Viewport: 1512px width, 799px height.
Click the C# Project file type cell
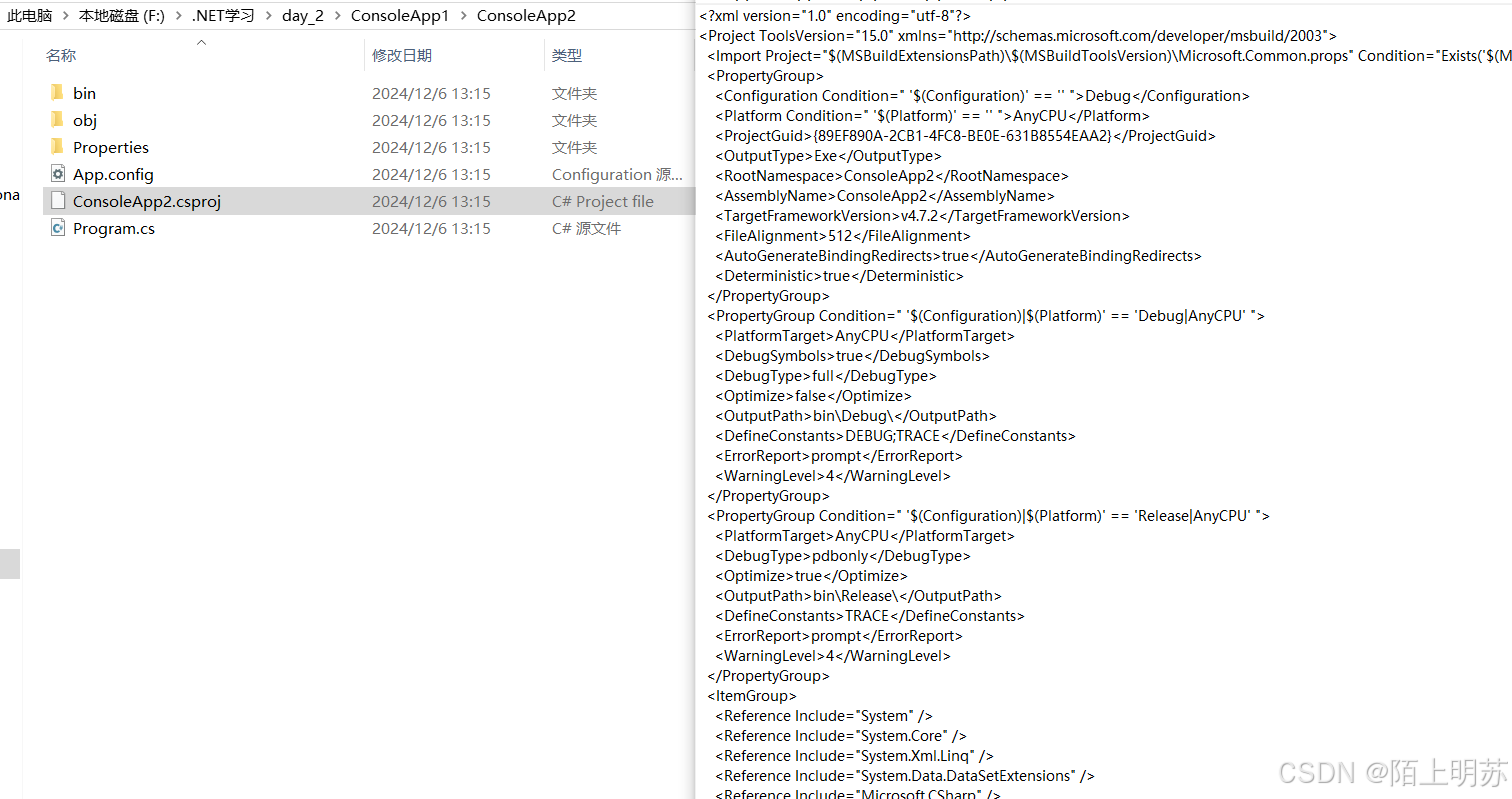(x=602, y=201)
